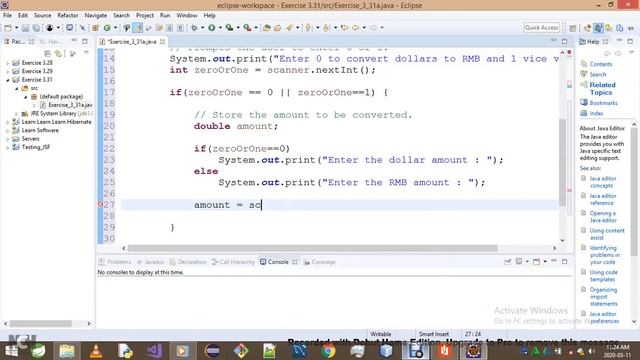Expand the Servers project
Screen dimensions: 640x360
coord(7,139)
